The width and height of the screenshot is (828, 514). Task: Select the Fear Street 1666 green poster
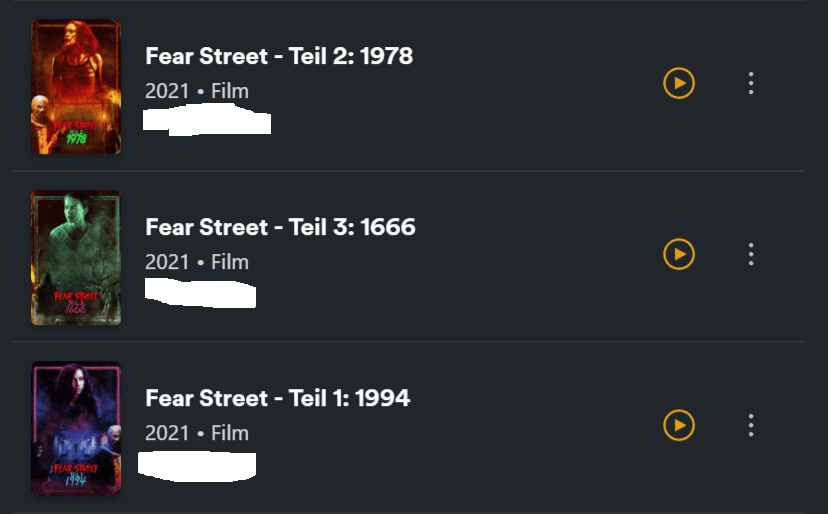pyautogui.click(x=76, y=258)
